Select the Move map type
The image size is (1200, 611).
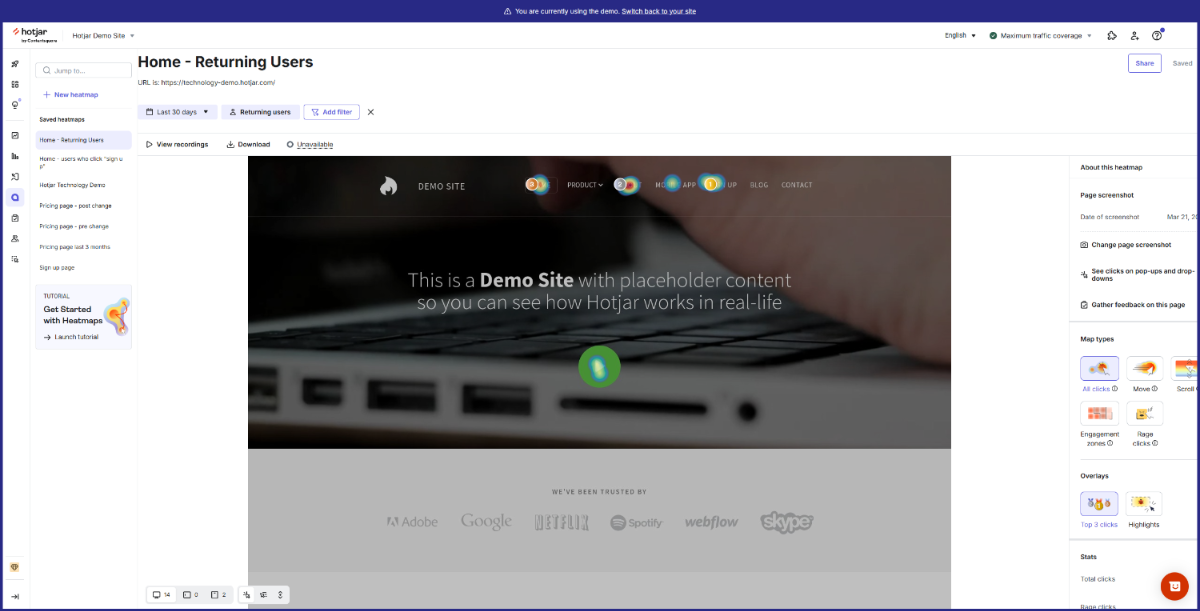(x=1145, y=369)
